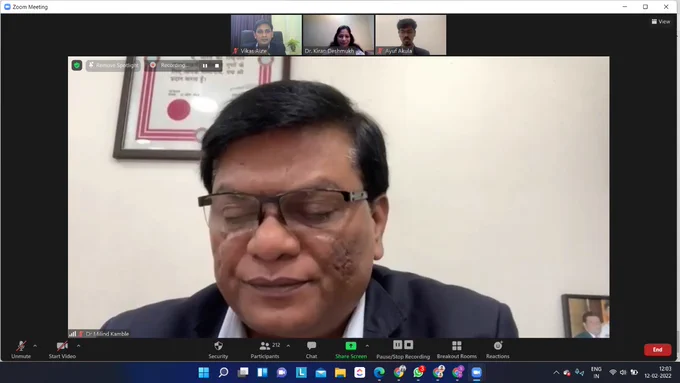Stop recording from bottom toolbar
This screenshot has height=383, width=680.
pos(409,345)
